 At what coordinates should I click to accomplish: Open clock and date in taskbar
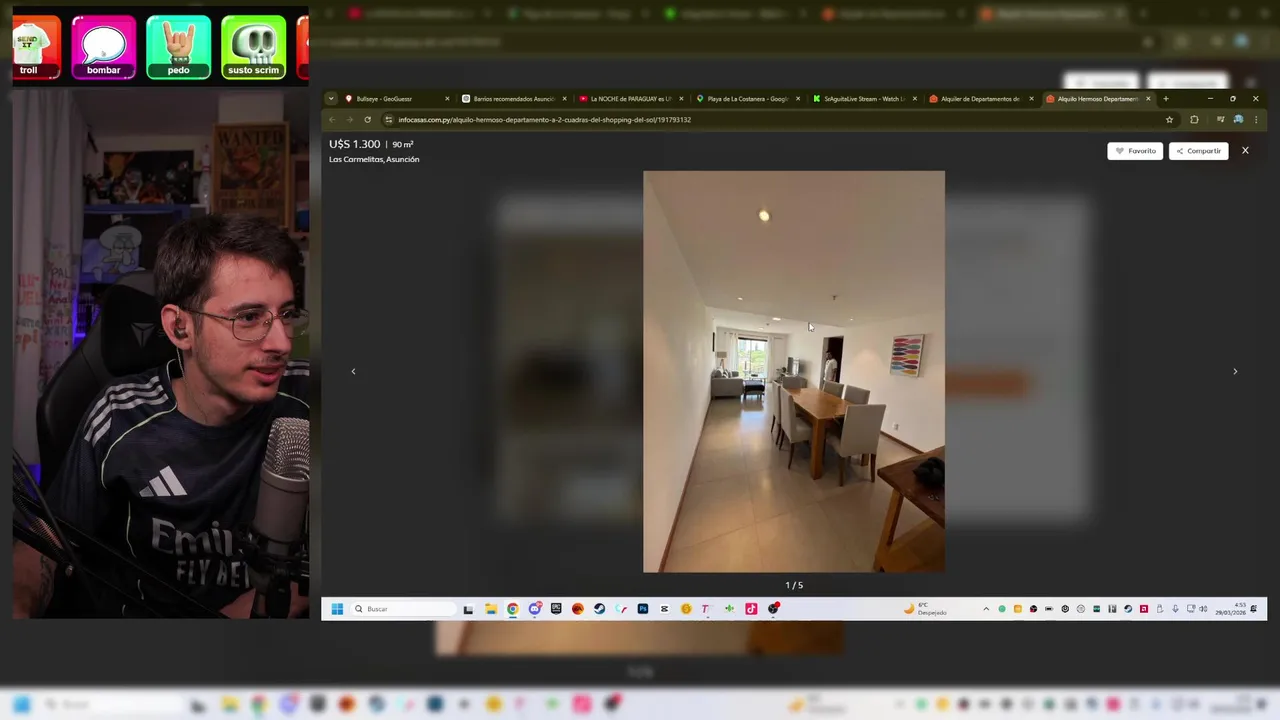(x=1230, y=609)
